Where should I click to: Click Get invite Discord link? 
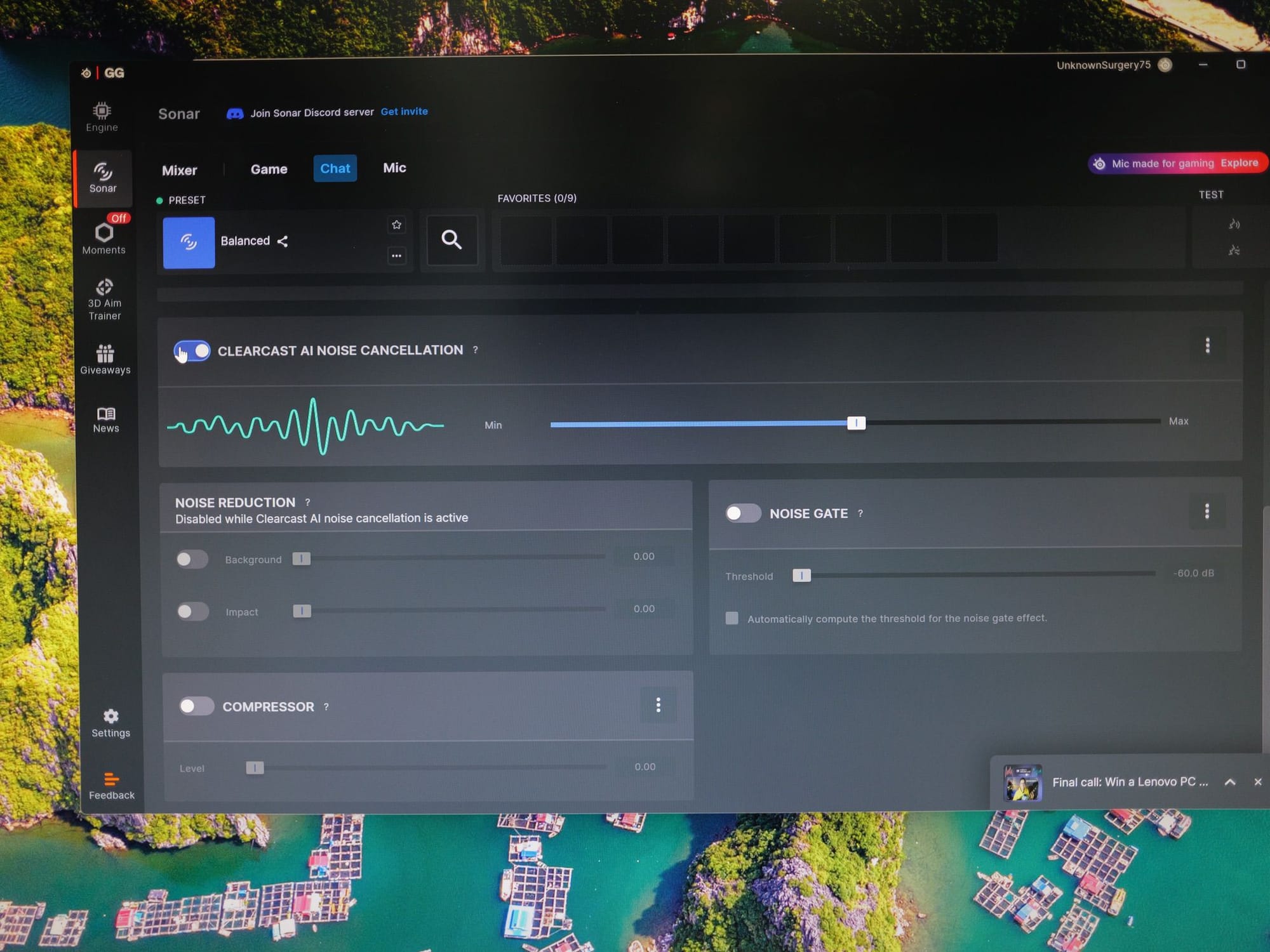click(x=404, y=112)
